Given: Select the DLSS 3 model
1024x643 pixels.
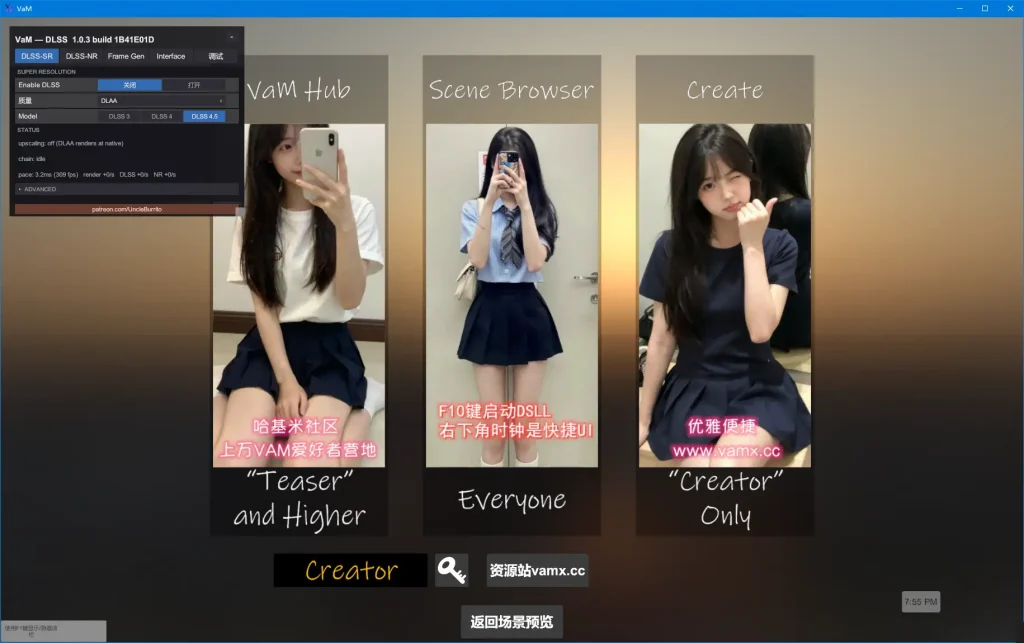Looking at the screenshot, I should tap(119, 116).
